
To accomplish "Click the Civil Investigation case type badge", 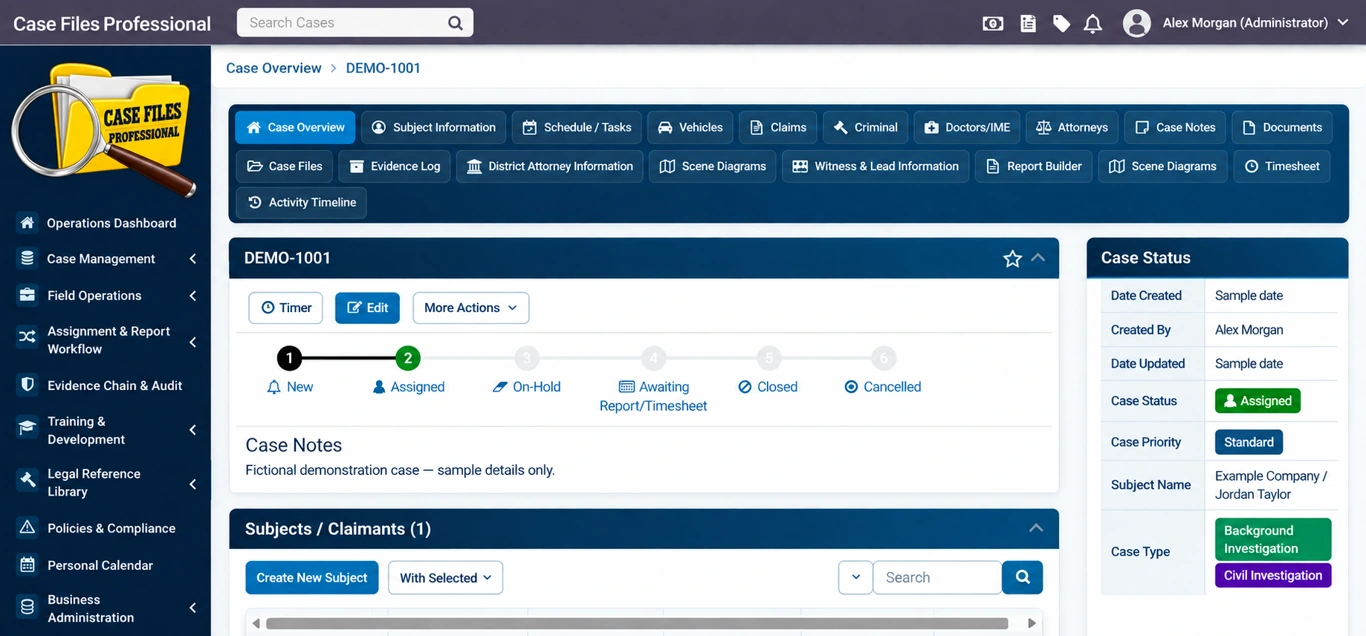I will [1273, 575].
